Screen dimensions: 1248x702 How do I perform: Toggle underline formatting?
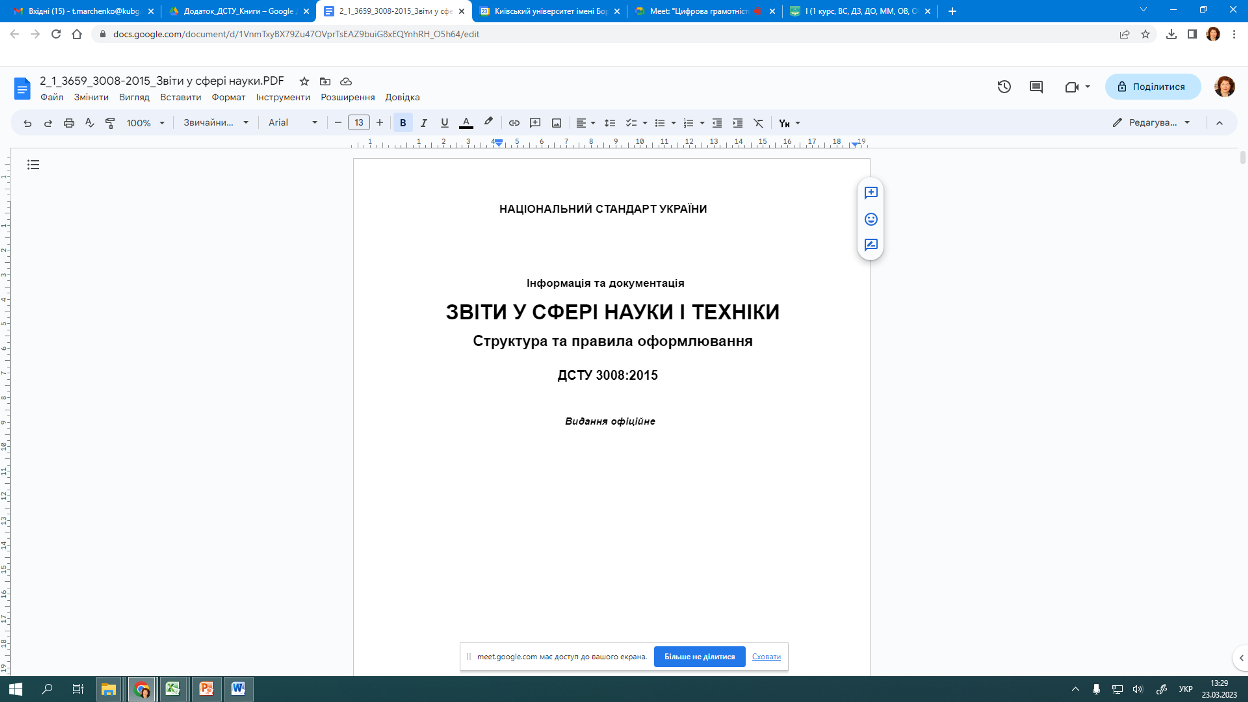[445, 123]
